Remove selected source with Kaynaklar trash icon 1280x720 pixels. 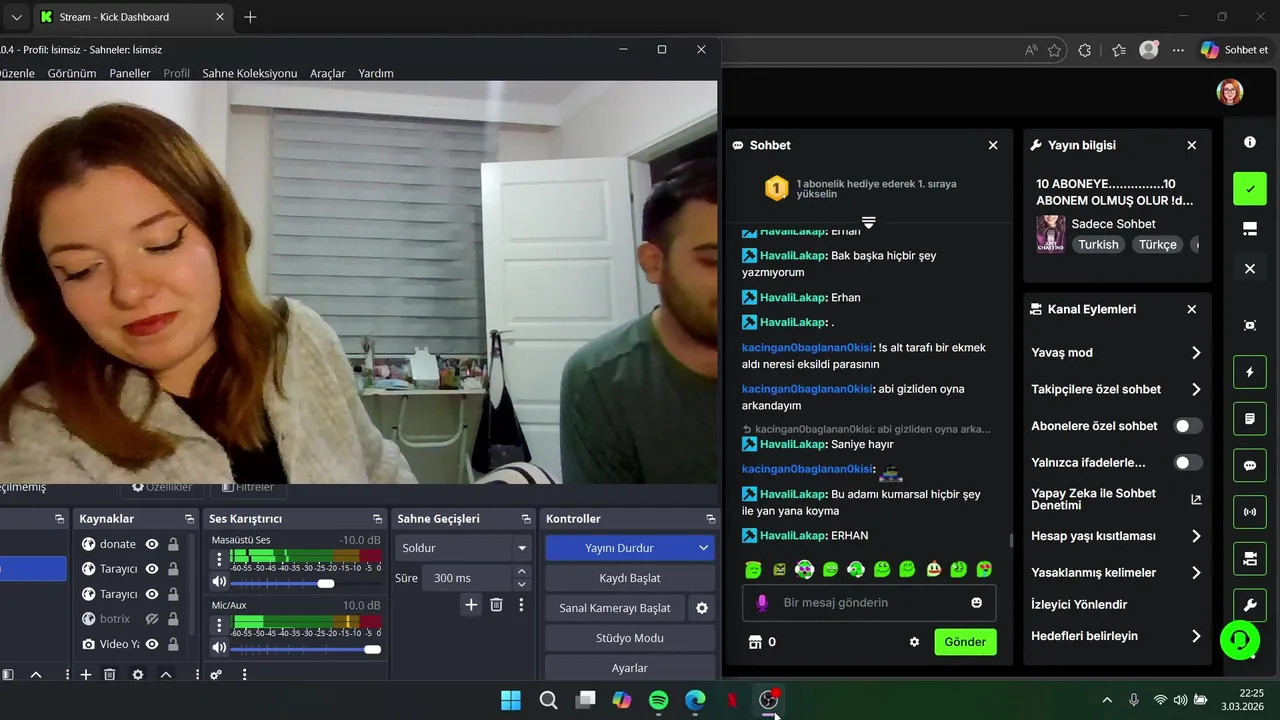click(x=110, y=675)
